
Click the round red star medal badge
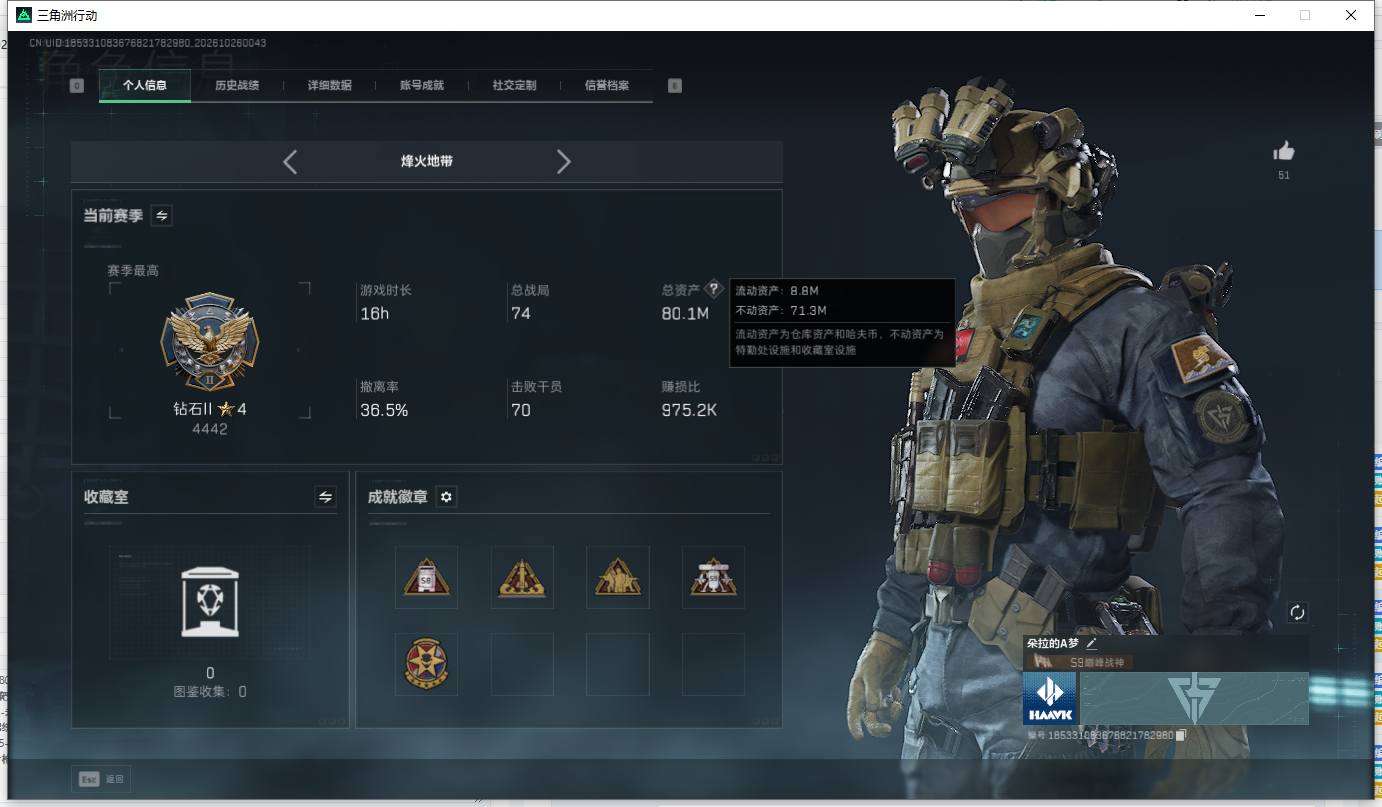[426, 664]
